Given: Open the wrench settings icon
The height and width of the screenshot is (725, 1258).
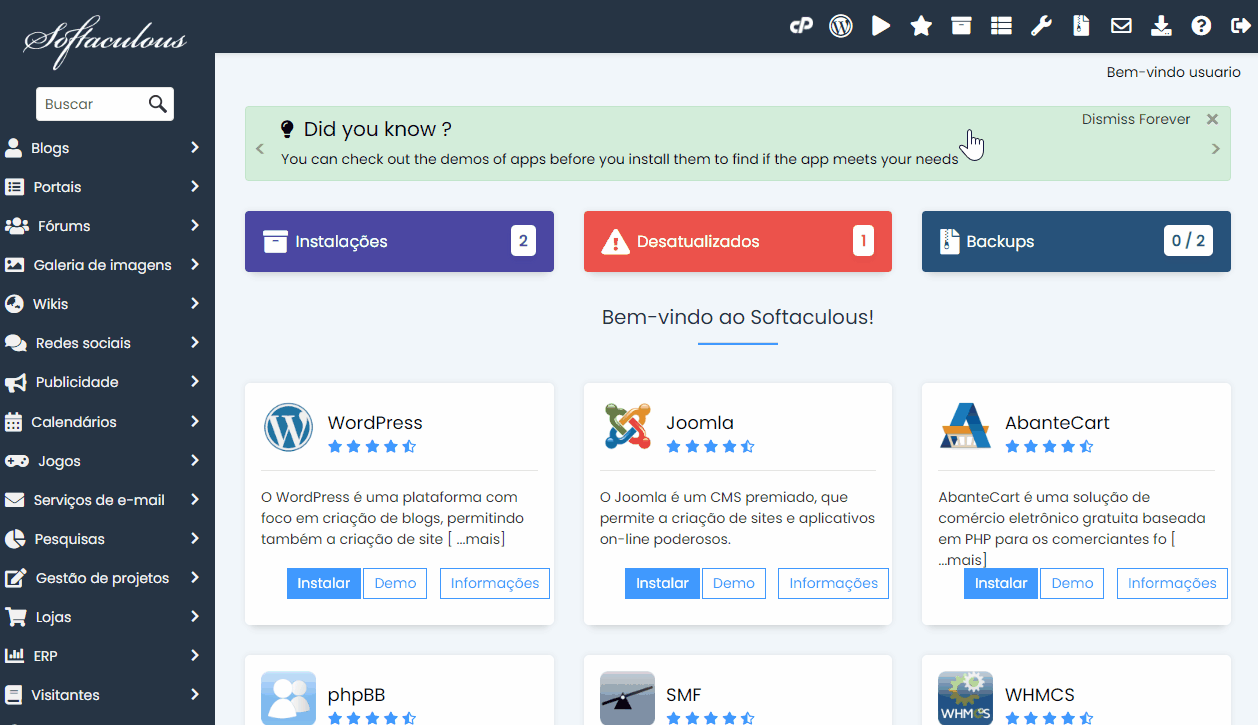Looking at the screenshot, I should [1041, 26].
